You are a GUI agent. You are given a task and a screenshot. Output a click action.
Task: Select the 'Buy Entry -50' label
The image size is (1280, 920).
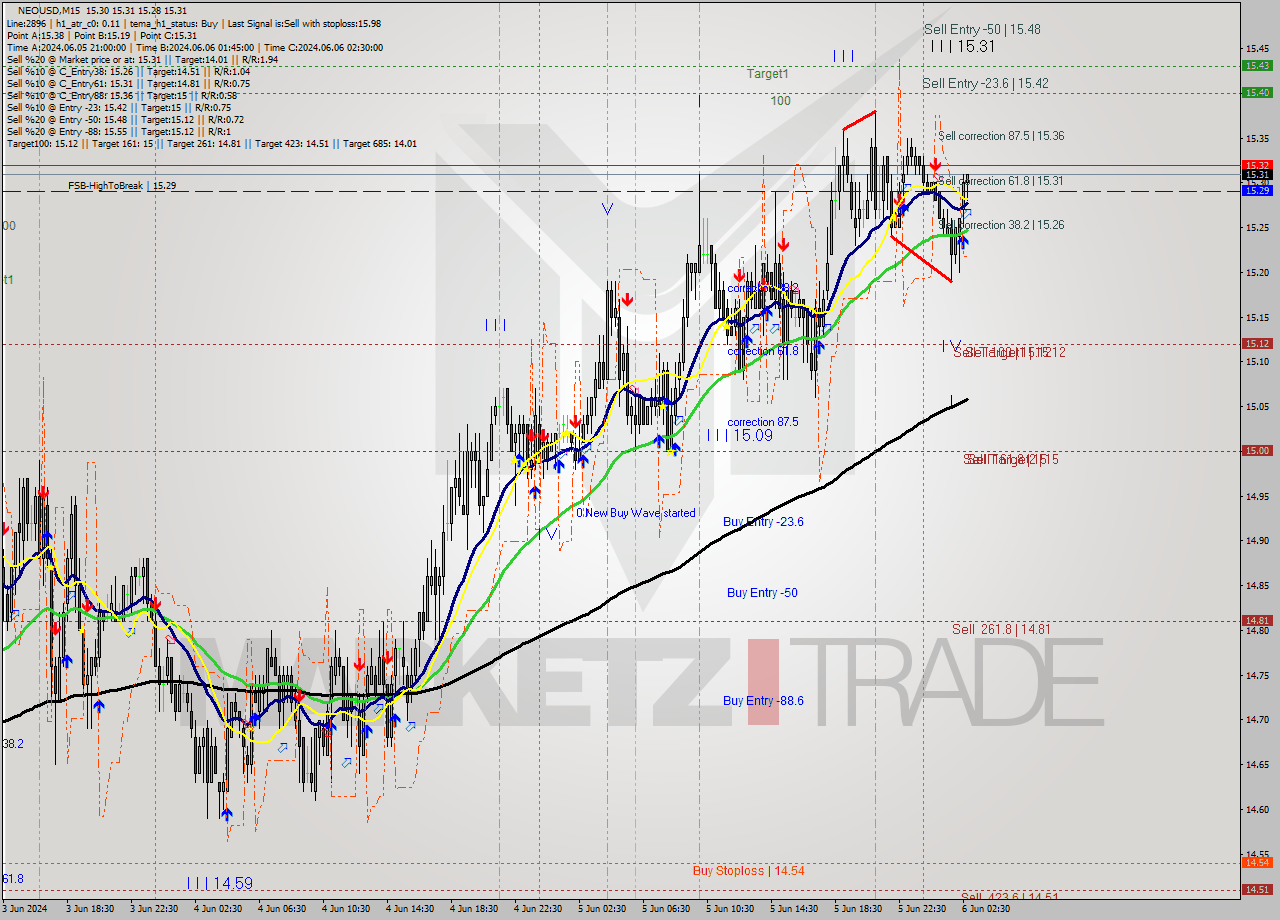point(762,593)
